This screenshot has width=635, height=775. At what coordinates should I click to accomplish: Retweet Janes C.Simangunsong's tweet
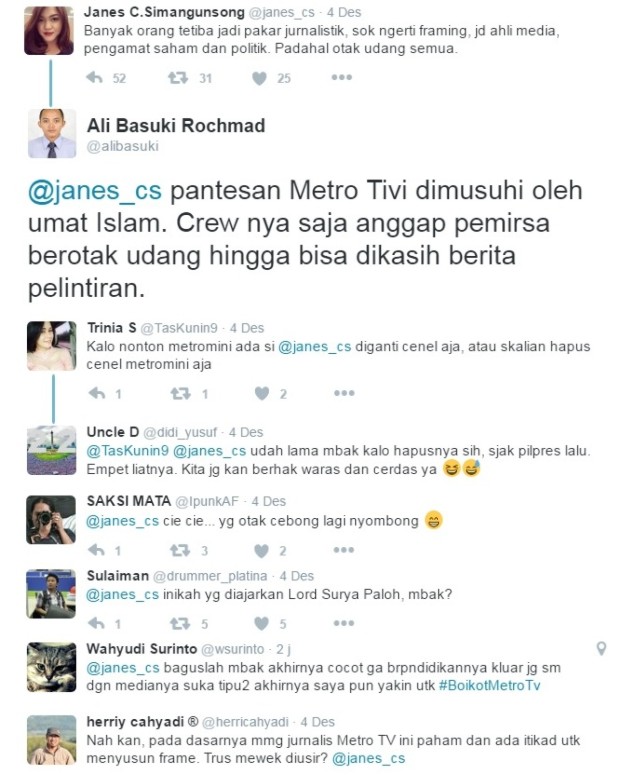[x=178, y=78]
